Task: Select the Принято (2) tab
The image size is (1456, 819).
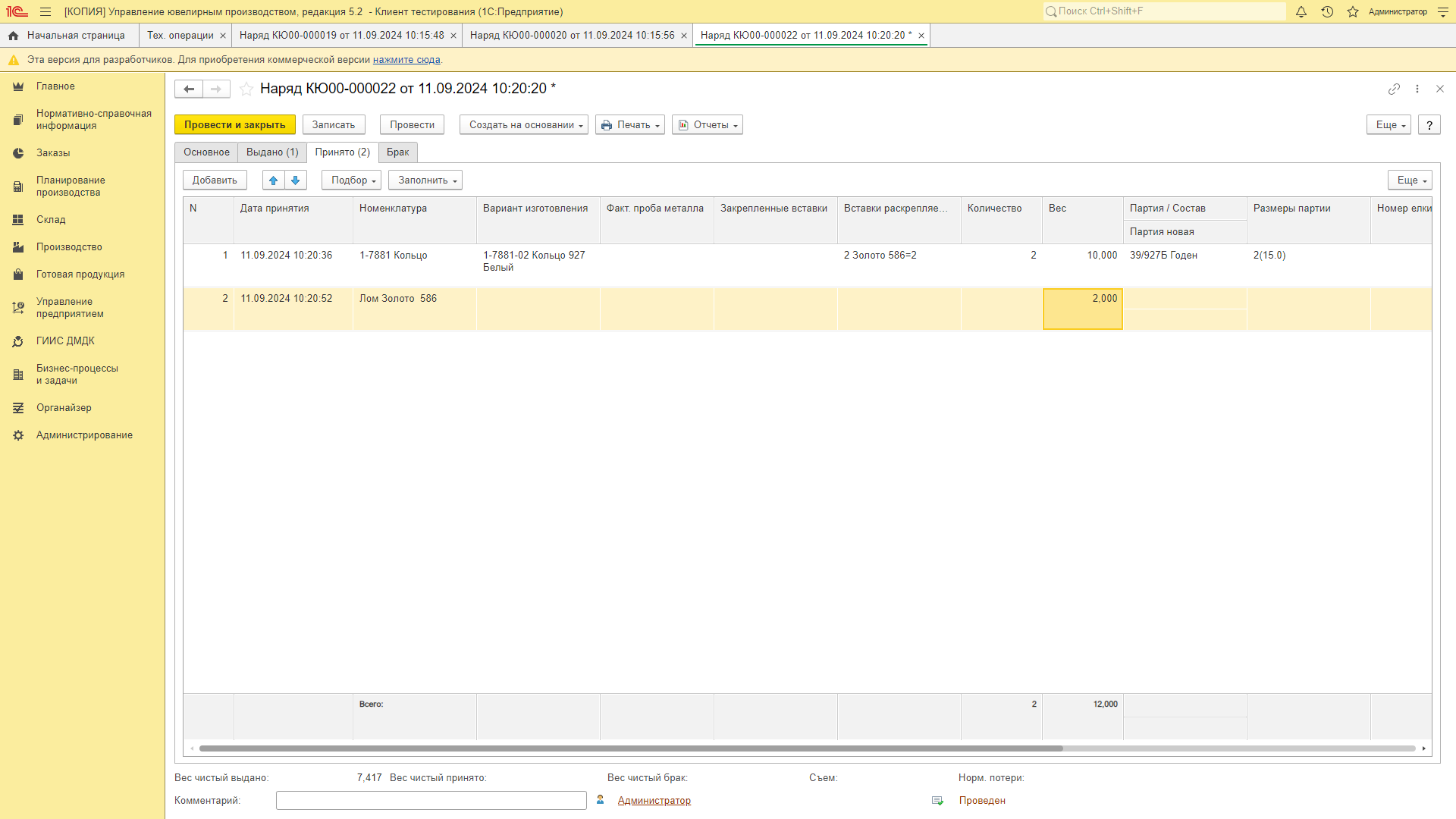Action: click(x=341, y=152)
